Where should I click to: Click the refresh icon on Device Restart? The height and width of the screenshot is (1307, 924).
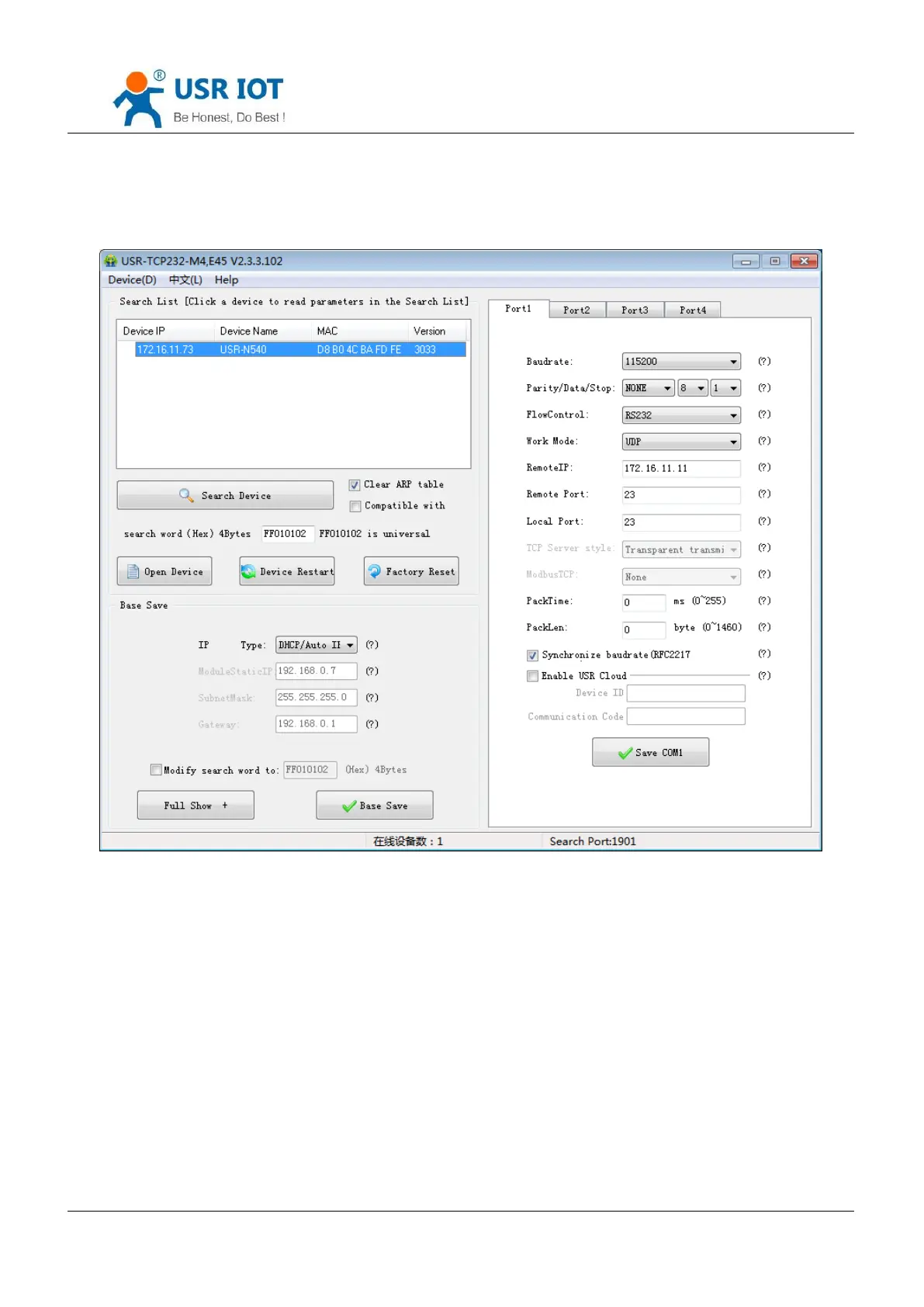tap(248, 572)
